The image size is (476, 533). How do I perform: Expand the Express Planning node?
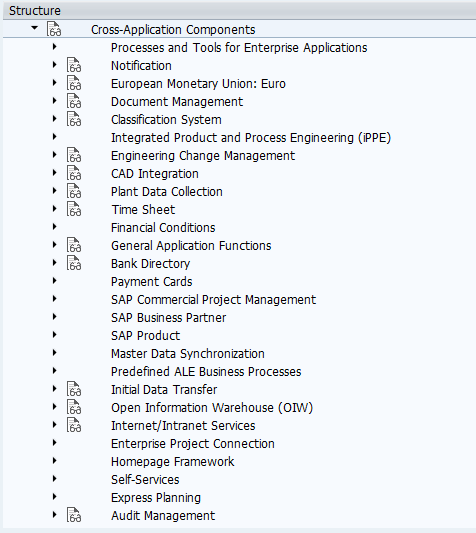pyautogui.click(x=54, y=497)
